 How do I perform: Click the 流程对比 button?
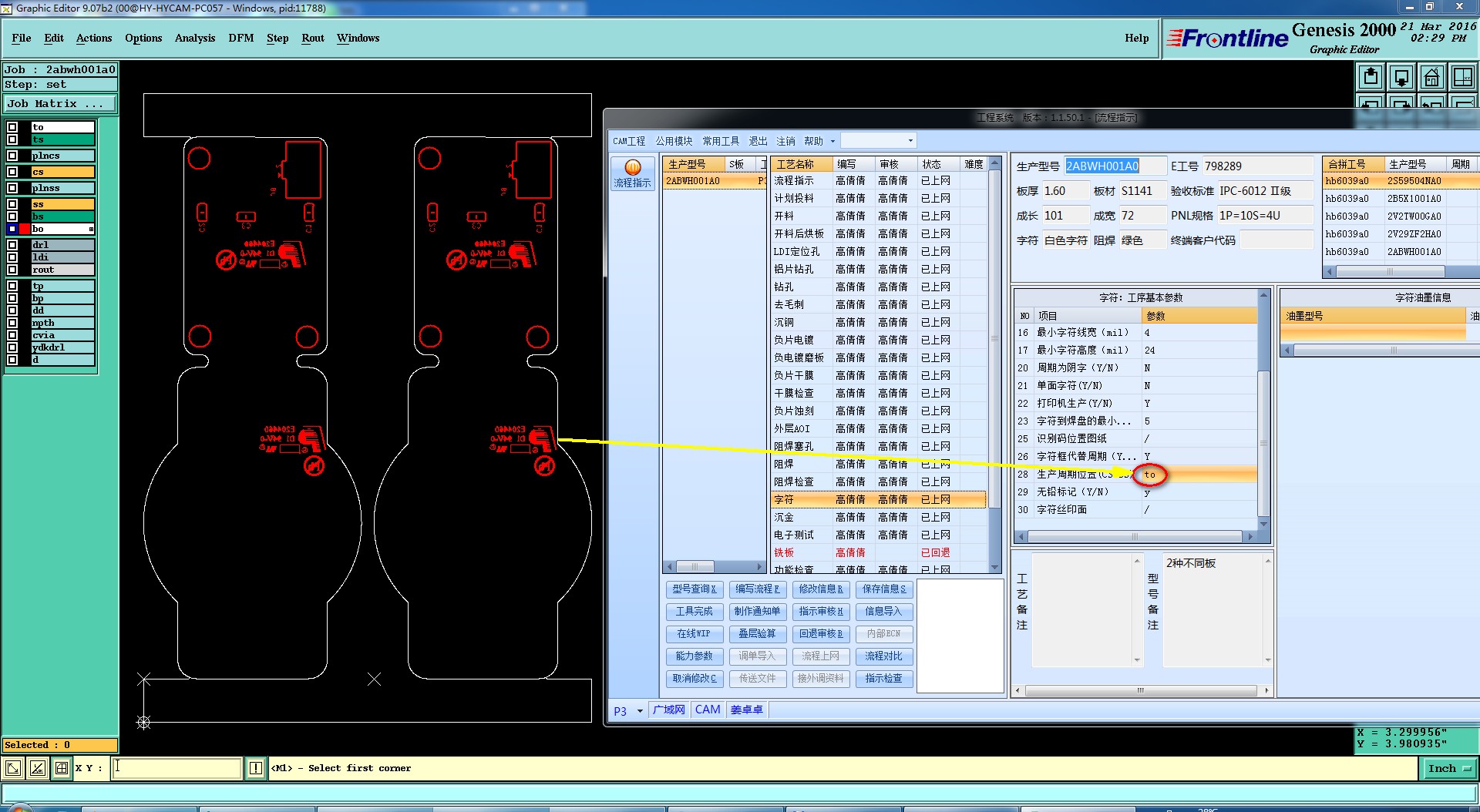coord(884,656)
